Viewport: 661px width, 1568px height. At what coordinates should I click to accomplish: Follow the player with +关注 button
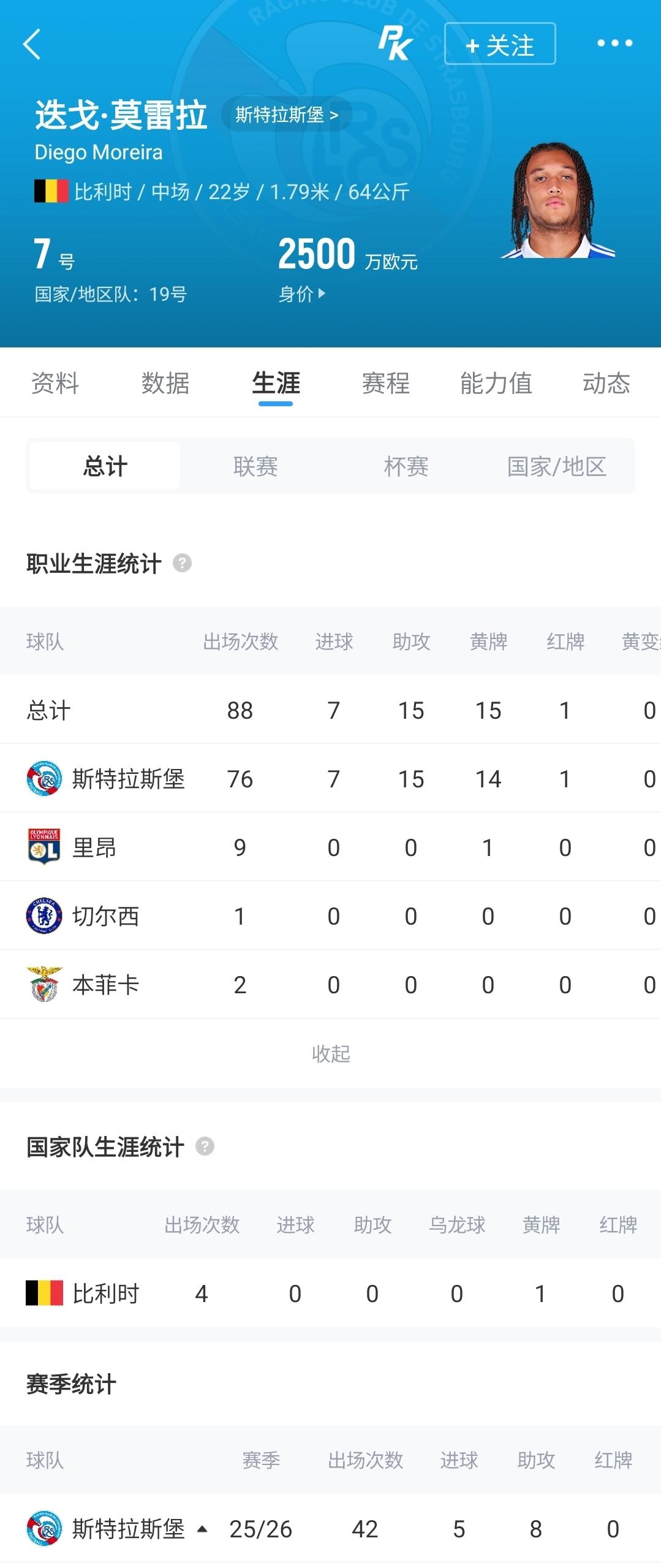click(500, 44)
